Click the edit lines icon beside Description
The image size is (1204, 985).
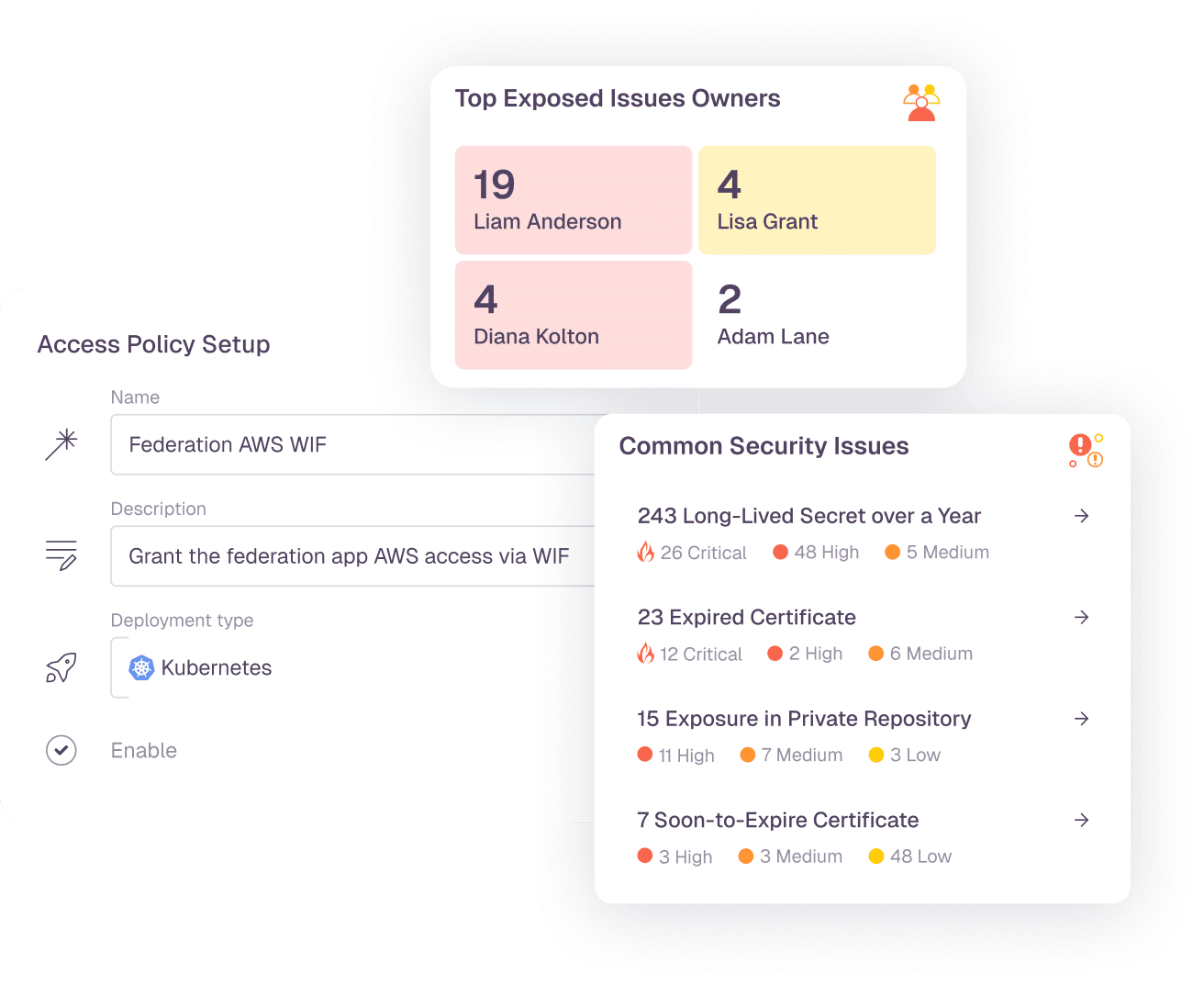tap(61, 555)
